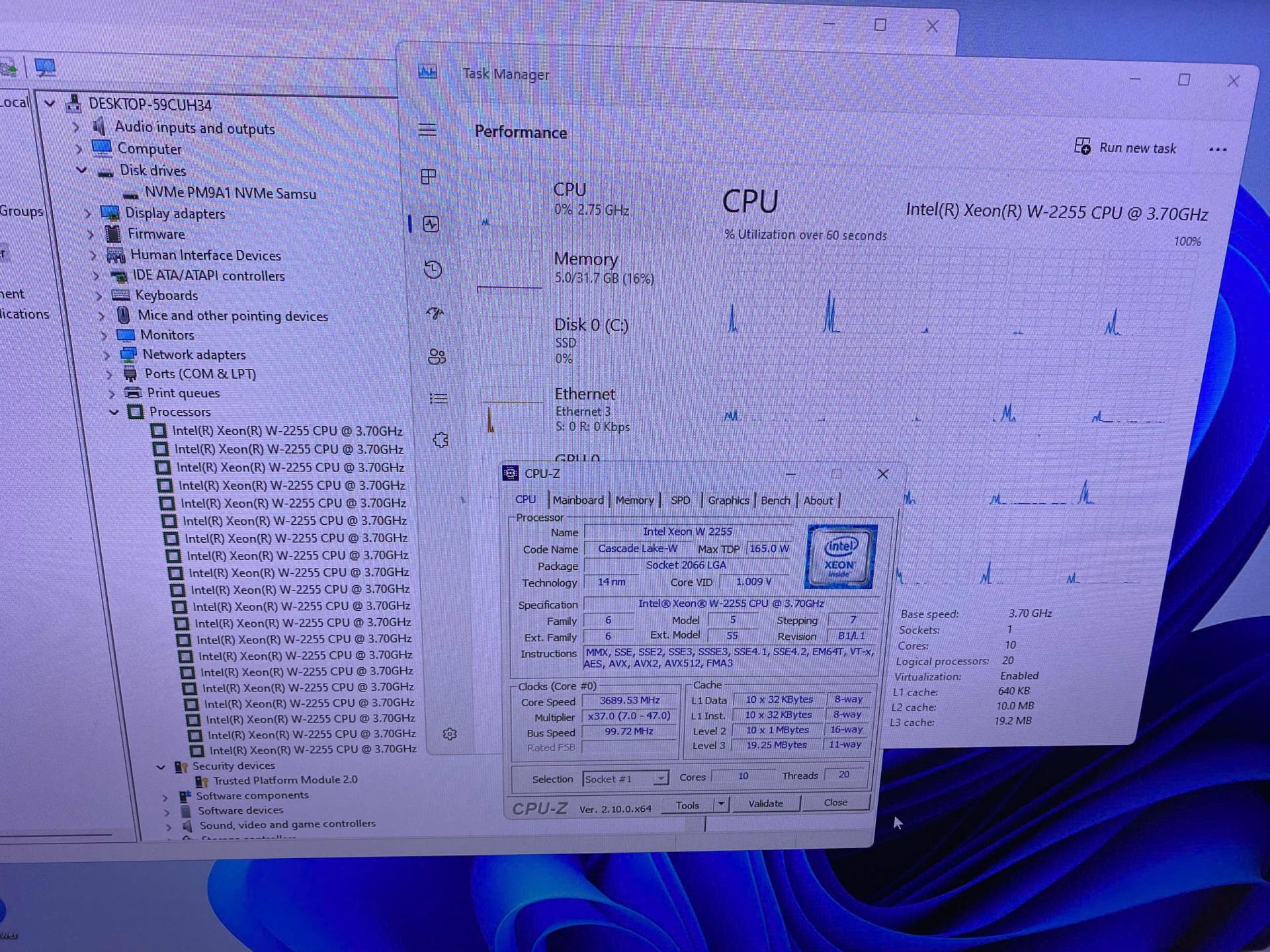Viewport: 1270px width, 952px height.
Task: Expand Display adapters in Device Manager
Action: pyautogui.click(x=89, y=214)
